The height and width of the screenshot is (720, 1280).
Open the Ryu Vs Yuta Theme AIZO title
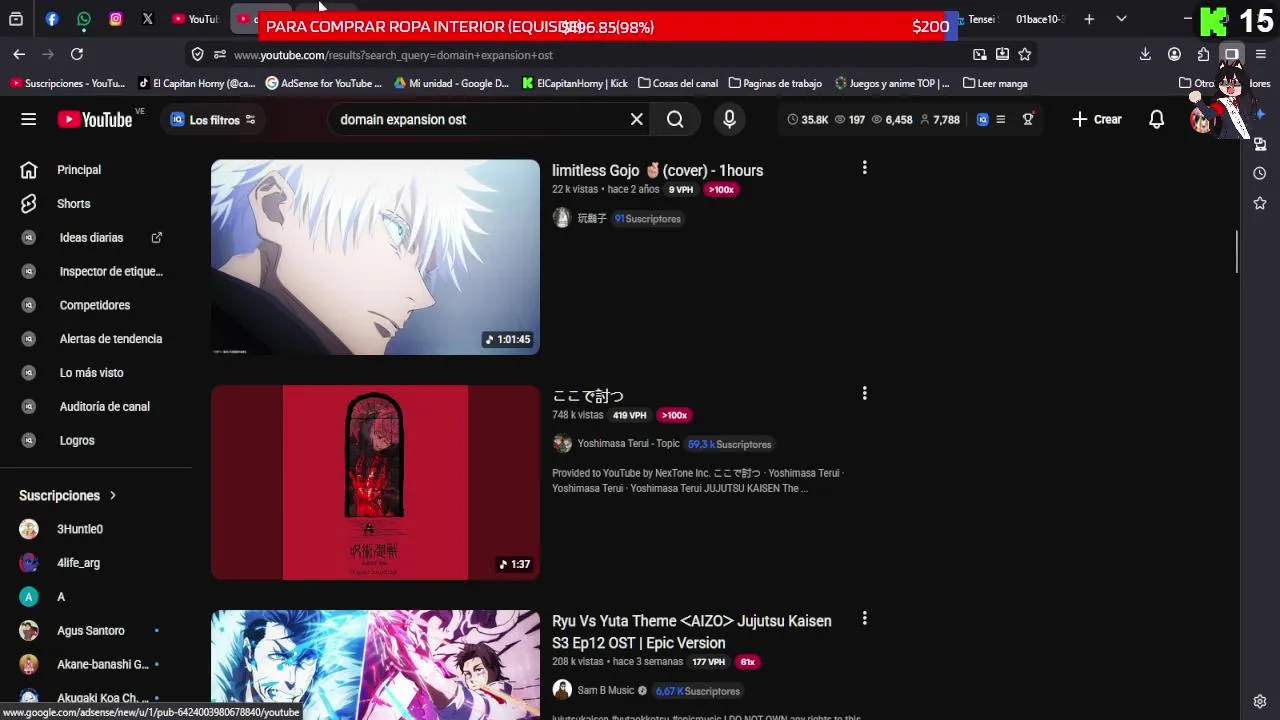click(x=692, y=632)
